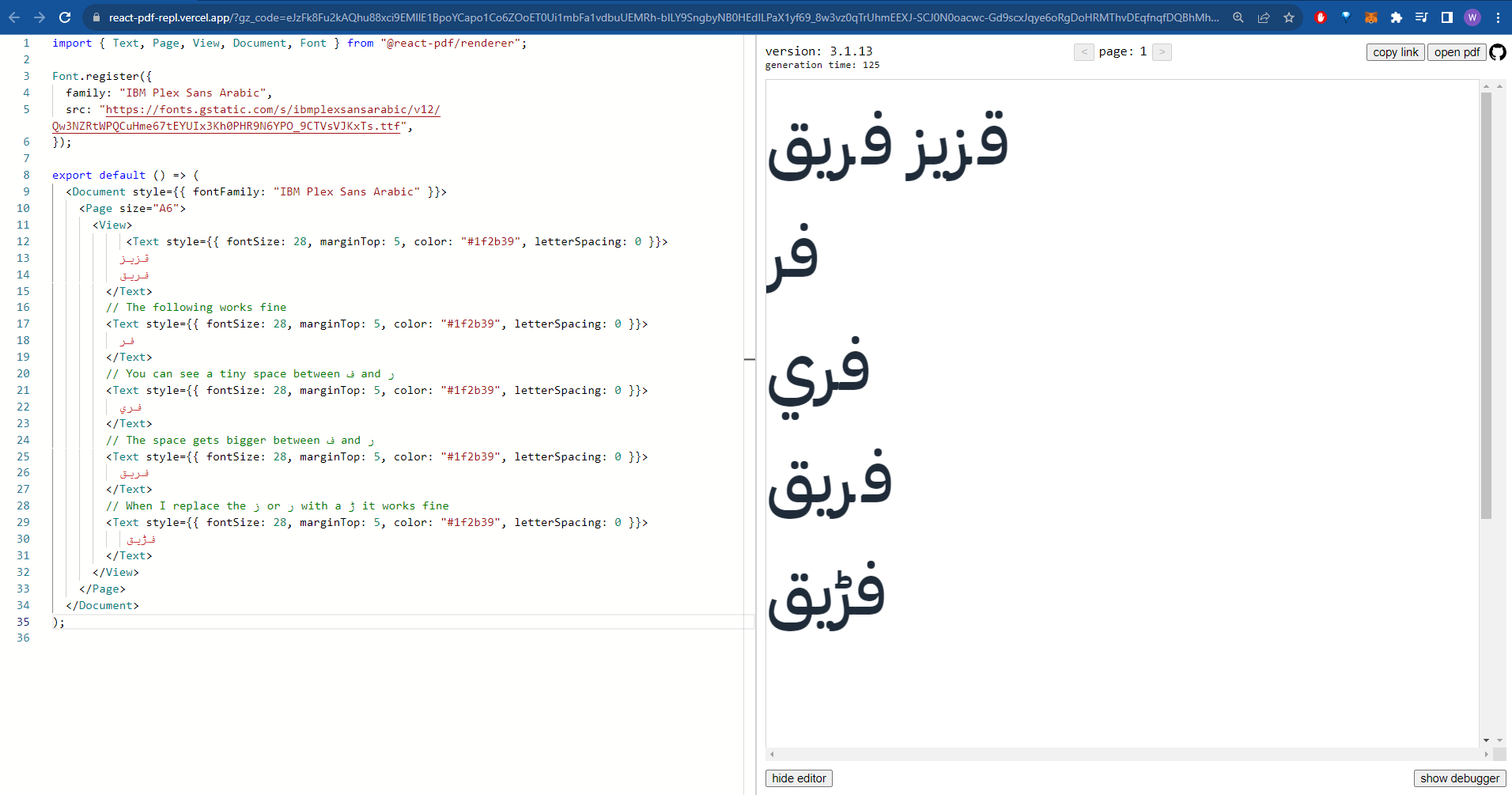Click the music playlist extension icon
Screen dimensions: 1512x795
pos(1422,17)
